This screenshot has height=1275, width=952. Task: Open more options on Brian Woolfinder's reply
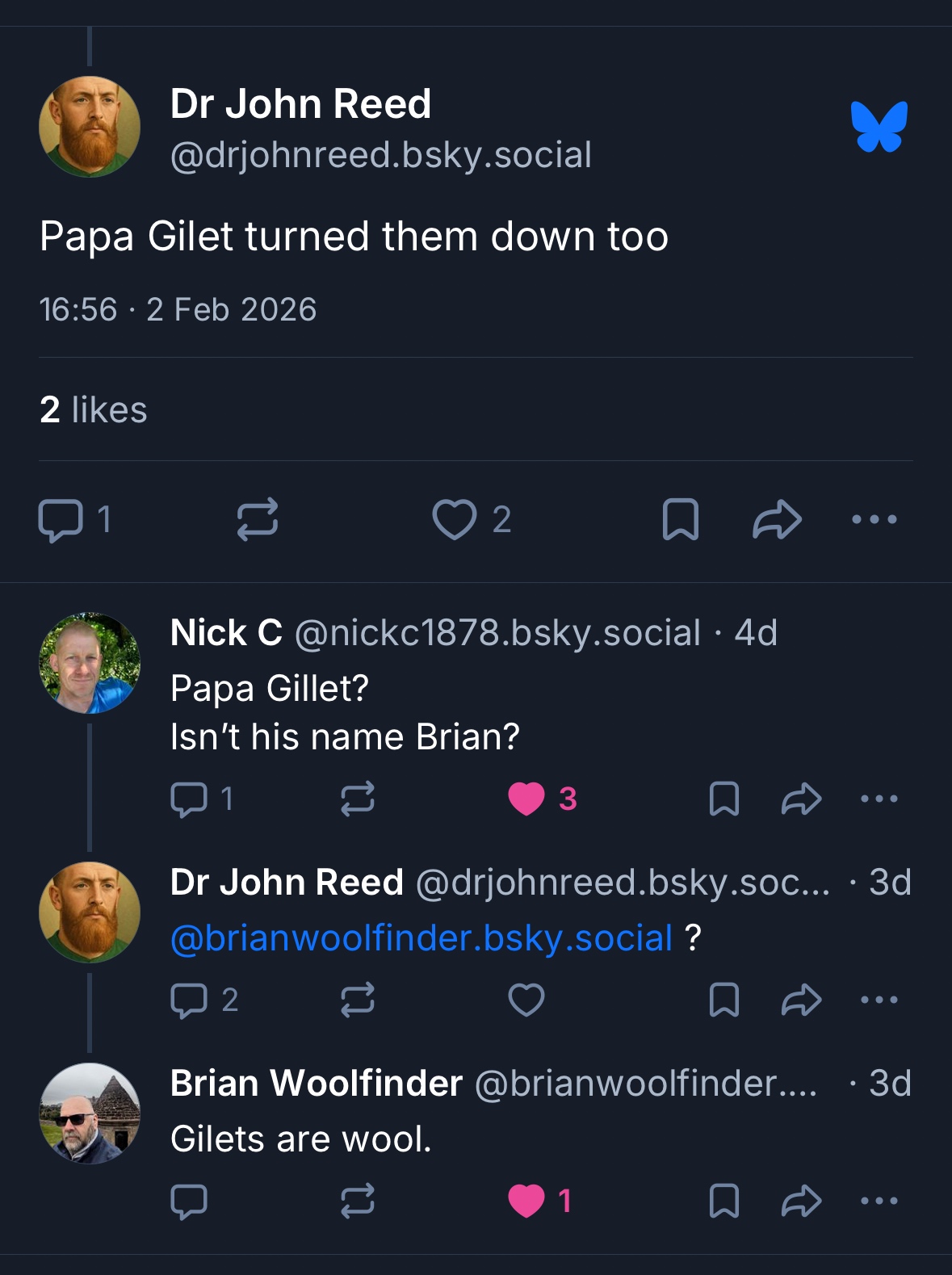tap(879, 1201)
